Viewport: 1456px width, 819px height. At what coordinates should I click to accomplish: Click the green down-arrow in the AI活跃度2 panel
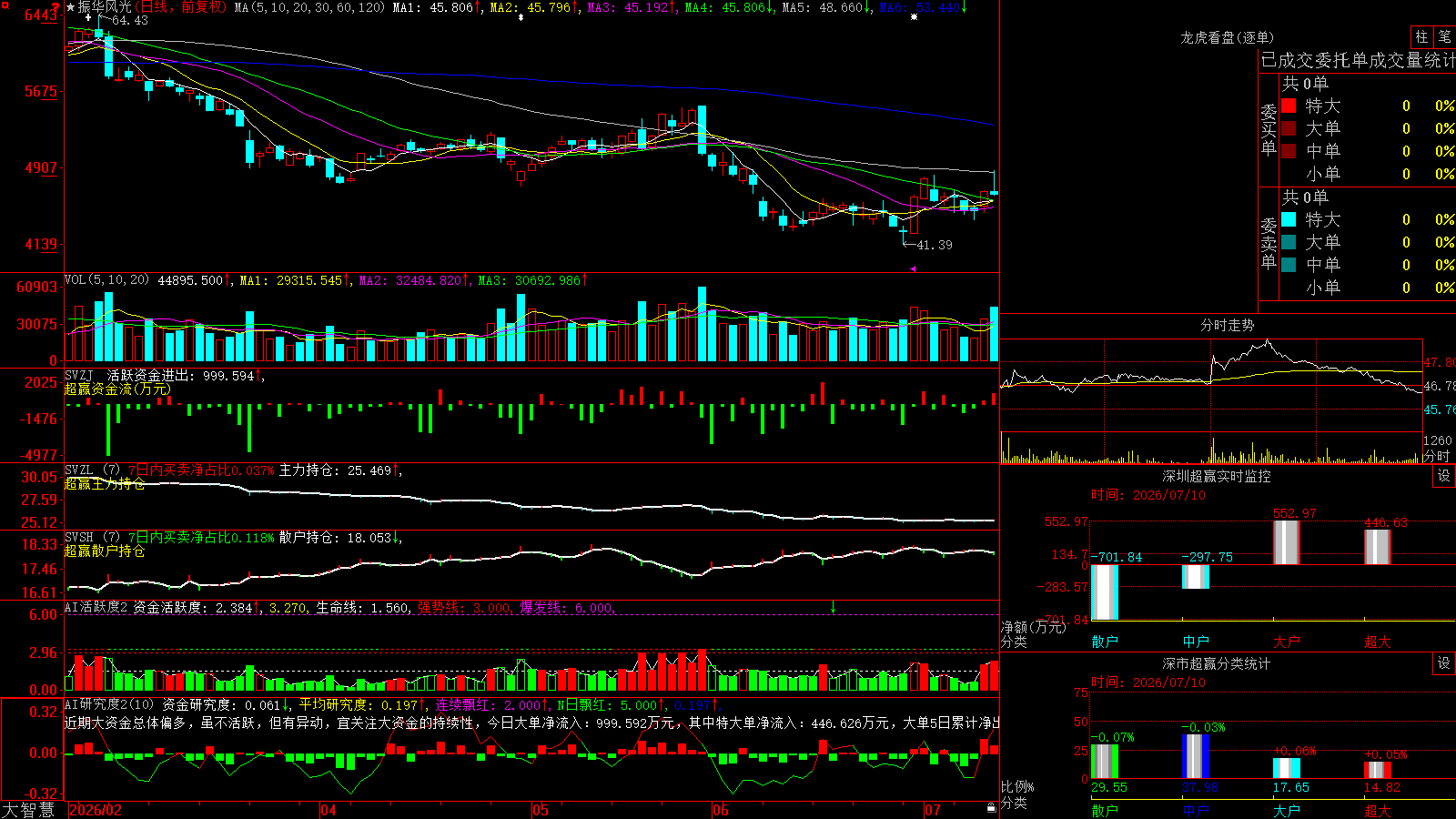833,607
